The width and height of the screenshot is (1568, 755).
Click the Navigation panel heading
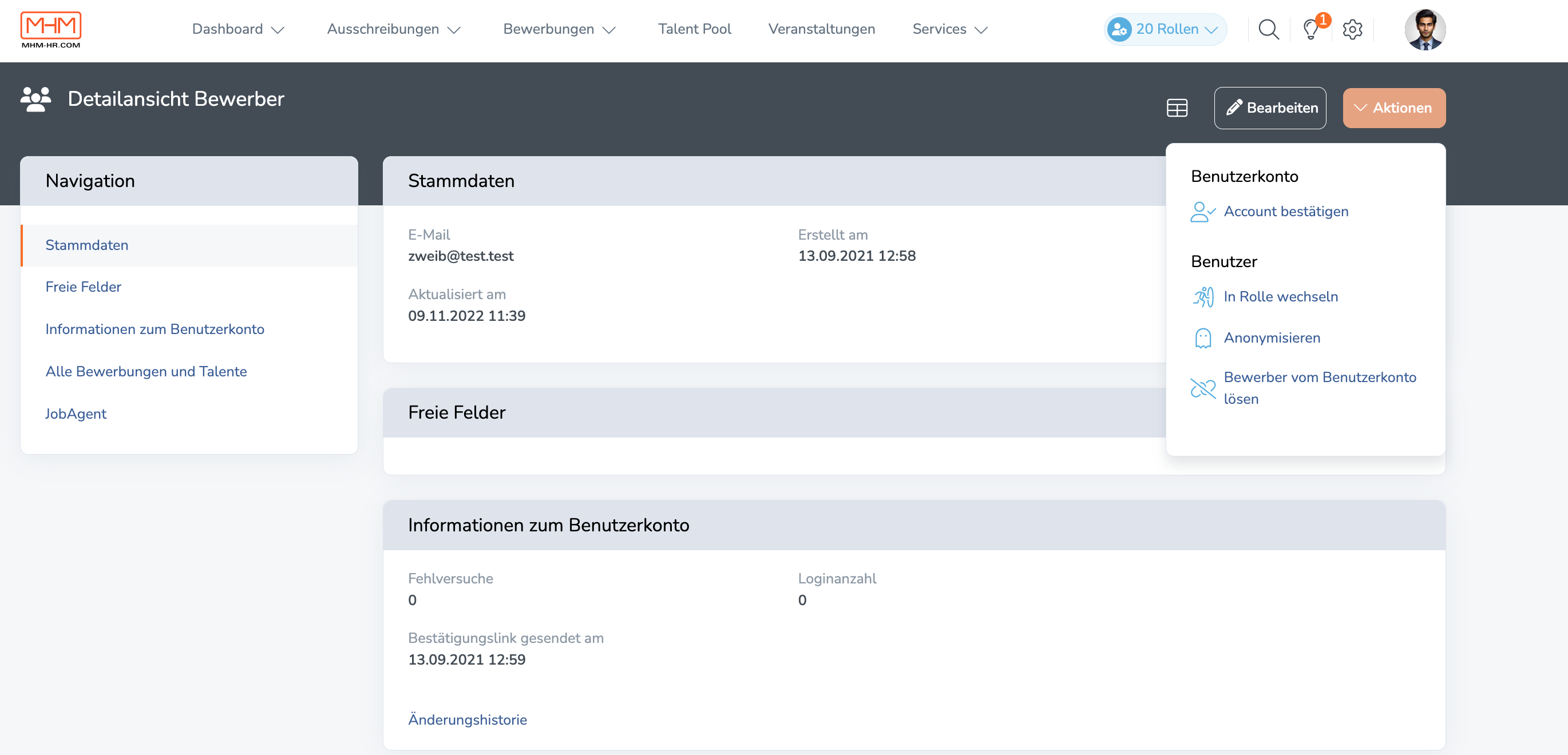point(90,181)
